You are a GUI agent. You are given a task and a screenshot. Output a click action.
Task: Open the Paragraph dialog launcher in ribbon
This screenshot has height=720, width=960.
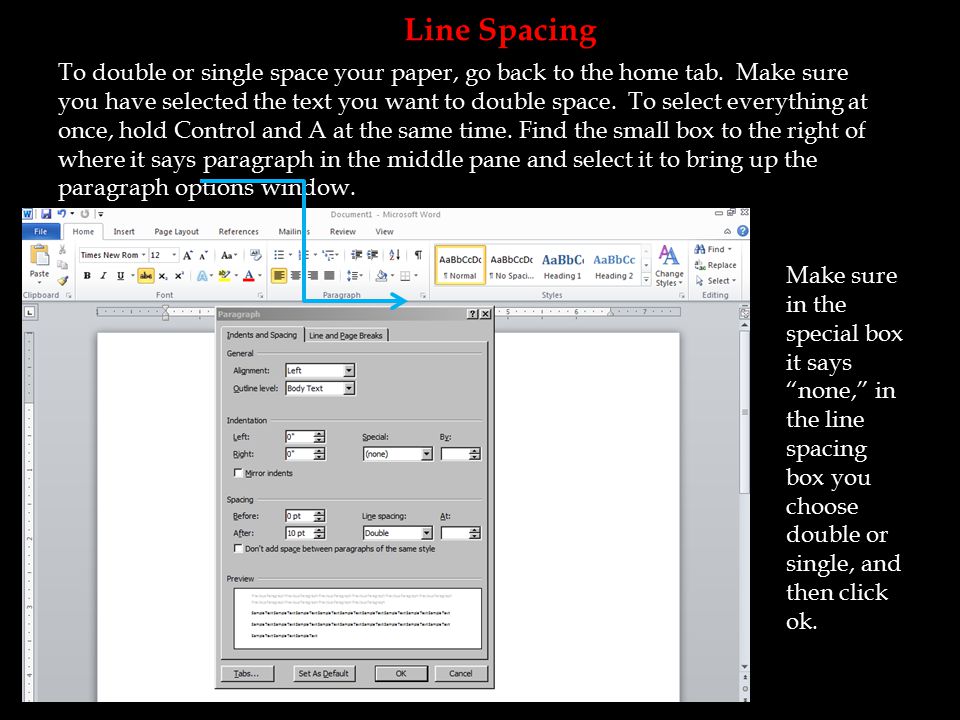pos(422,296)
